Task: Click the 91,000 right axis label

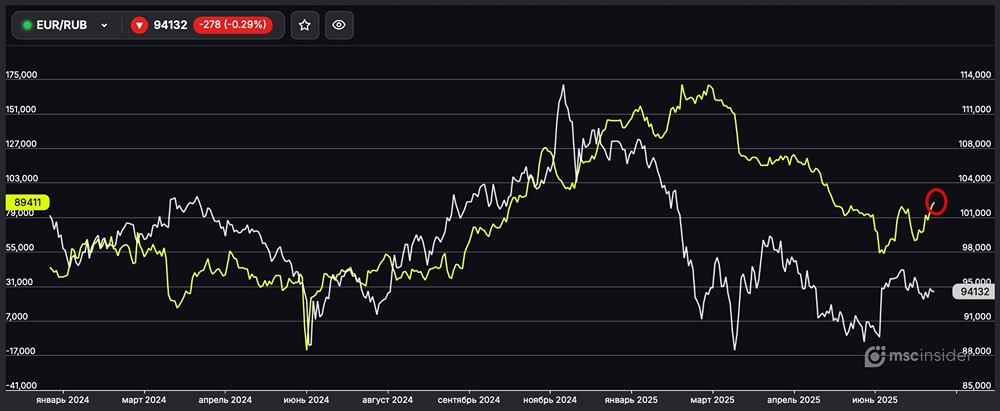Action: point(976,317)
